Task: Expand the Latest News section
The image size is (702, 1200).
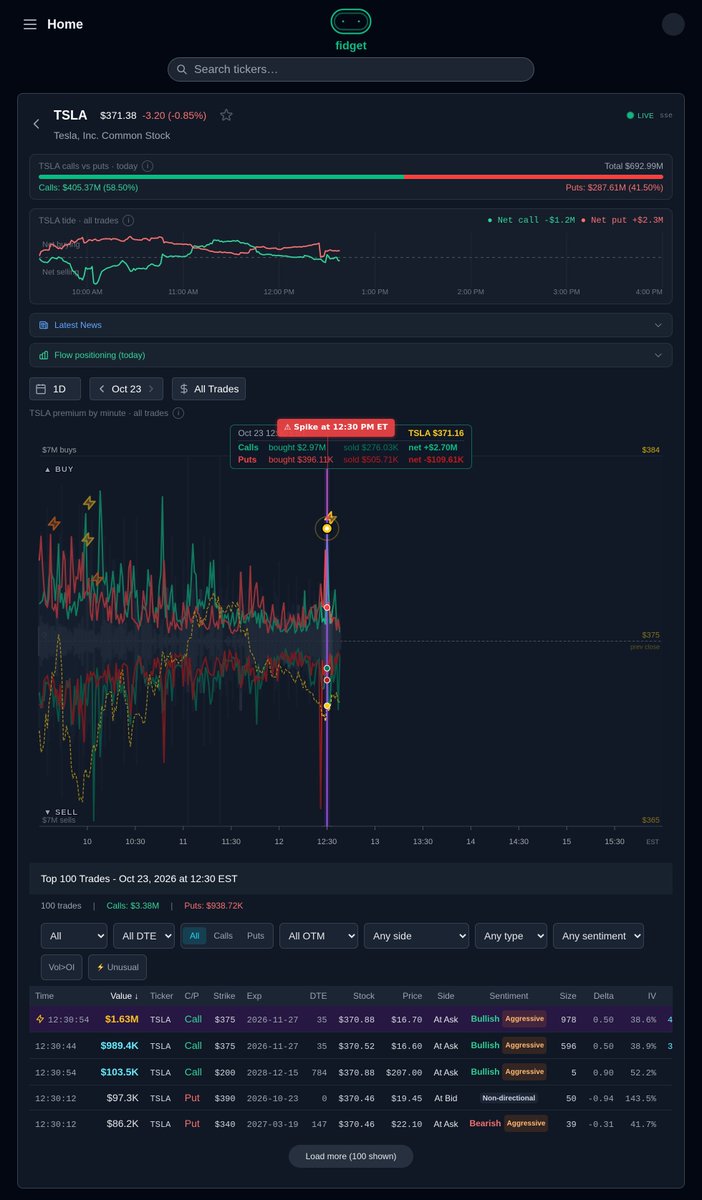Action: point(351,325)
